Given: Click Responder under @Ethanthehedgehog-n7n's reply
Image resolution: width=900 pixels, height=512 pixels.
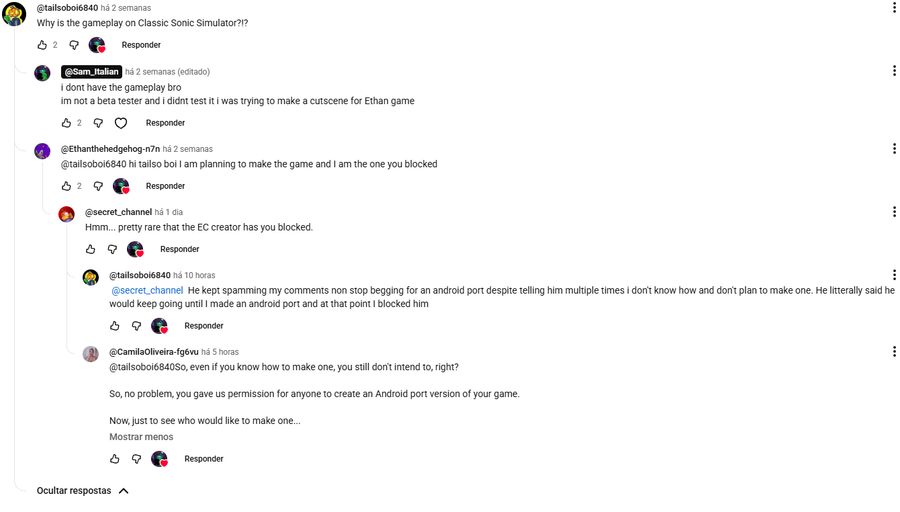Looking at the screenshot, I should coord(165,186).
